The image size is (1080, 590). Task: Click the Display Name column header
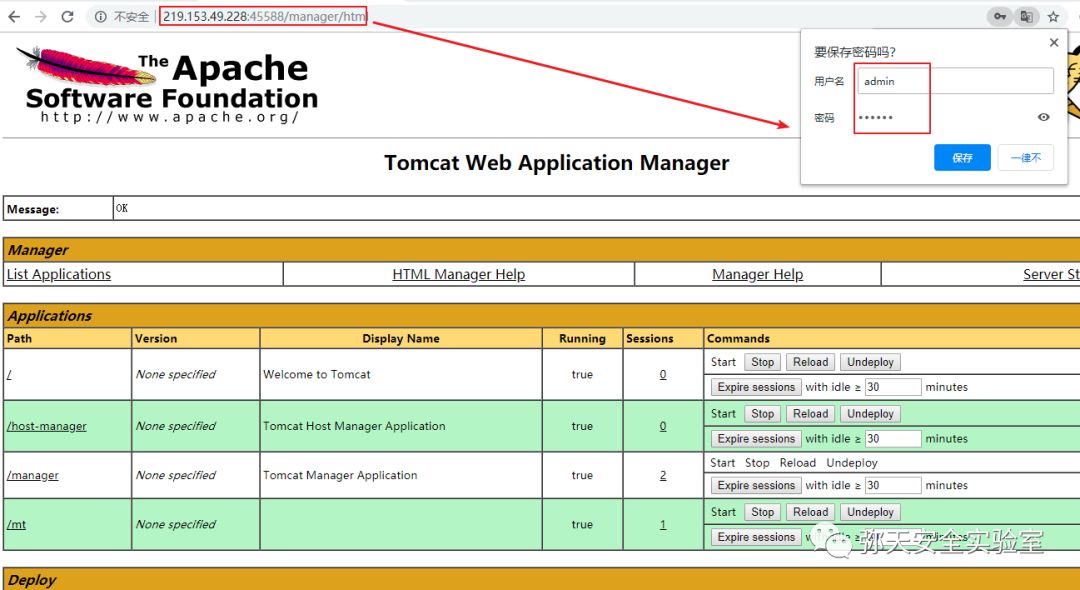click(401, 338)
